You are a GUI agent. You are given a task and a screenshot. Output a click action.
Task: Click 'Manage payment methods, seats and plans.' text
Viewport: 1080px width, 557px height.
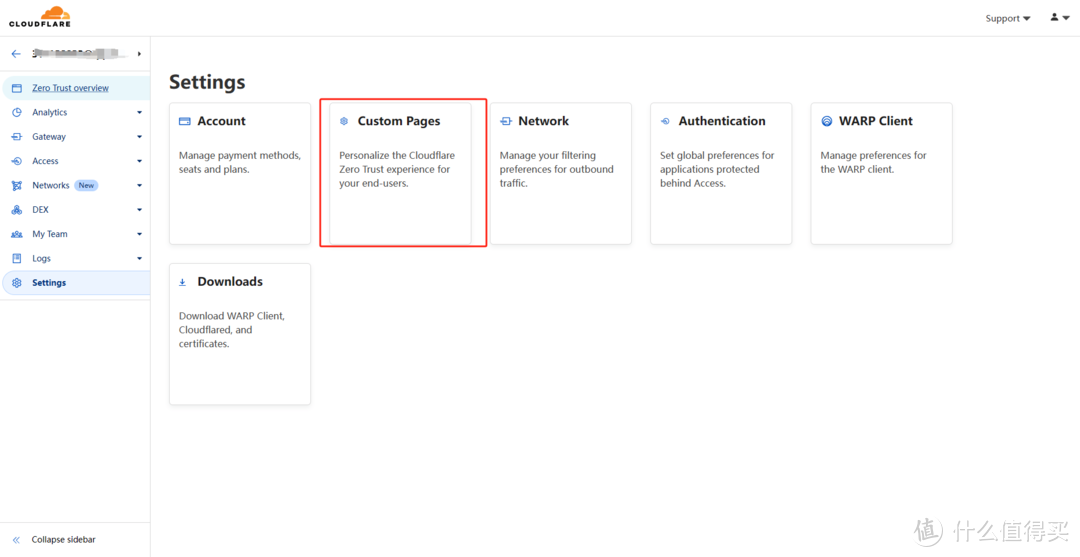240,162
